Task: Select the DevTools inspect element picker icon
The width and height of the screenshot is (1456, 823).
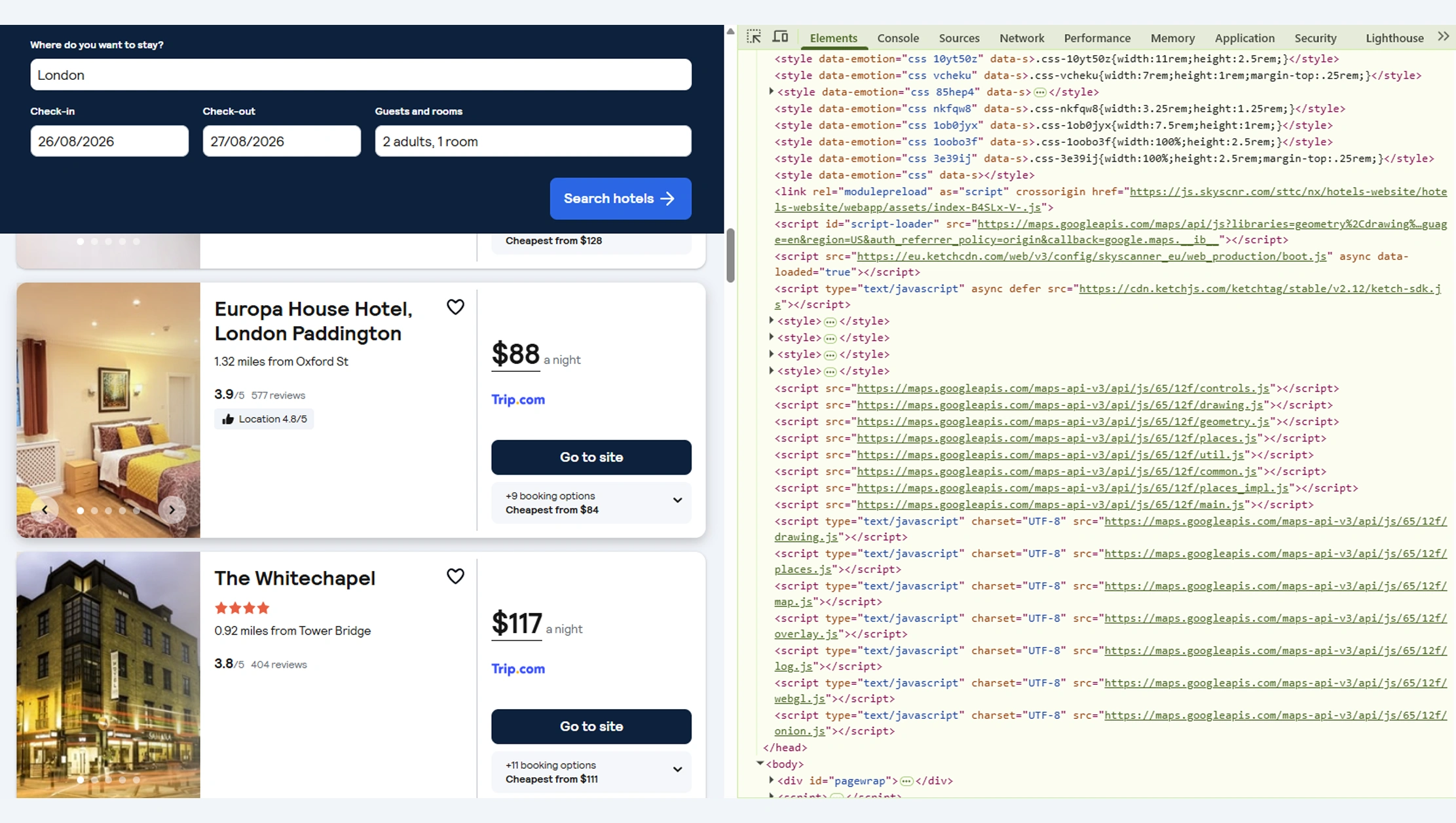Action: pos(754,37)
